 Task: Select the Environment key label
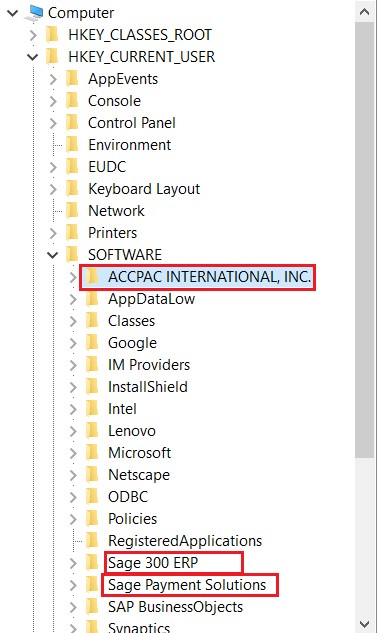pos(129,145)
